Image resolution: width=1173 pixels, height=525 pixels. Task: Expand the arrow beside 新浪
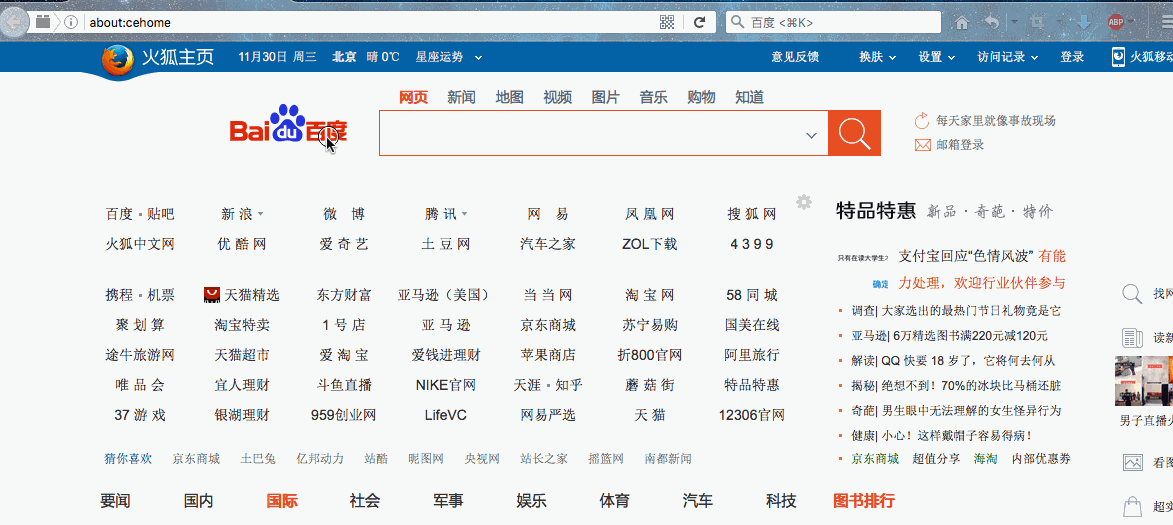pyautogui.click(x=260, y=215)
